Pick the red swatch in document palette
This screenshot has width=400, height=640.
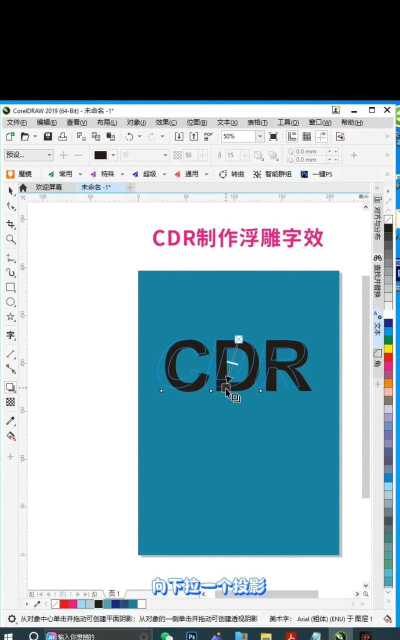pos(64,604)
